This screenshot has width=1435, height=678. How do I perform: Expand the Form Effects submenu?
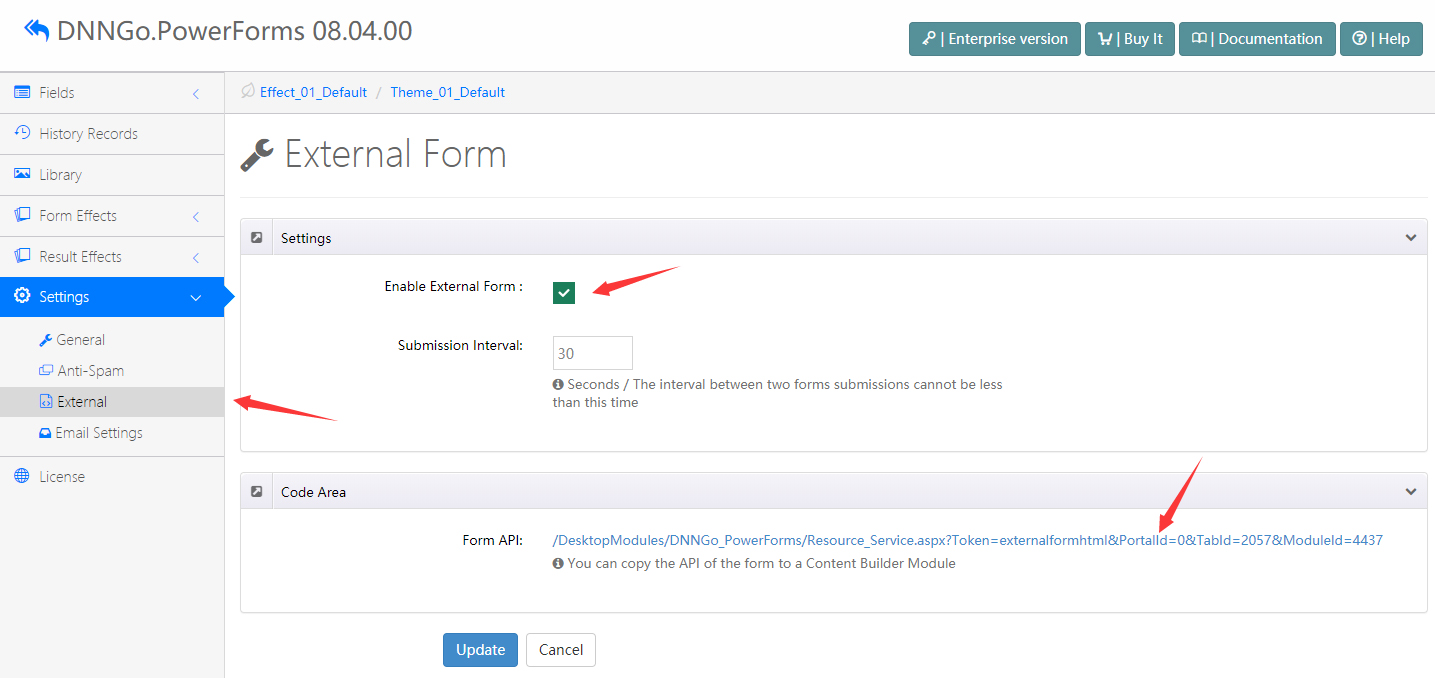(x=196, y=215)
